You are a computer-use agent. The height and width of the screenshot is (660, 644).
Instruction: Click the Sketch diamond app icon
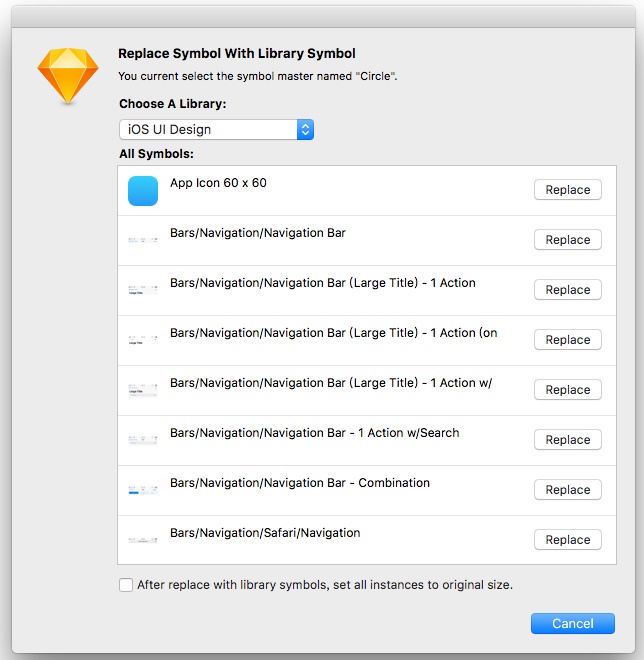pos(68,76)
